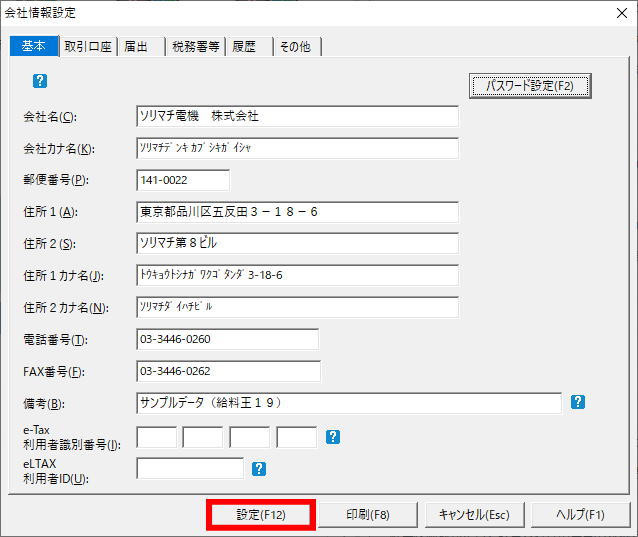
Task: Click the help icon next to eLTAX user ID
Action: coord(259,468)
